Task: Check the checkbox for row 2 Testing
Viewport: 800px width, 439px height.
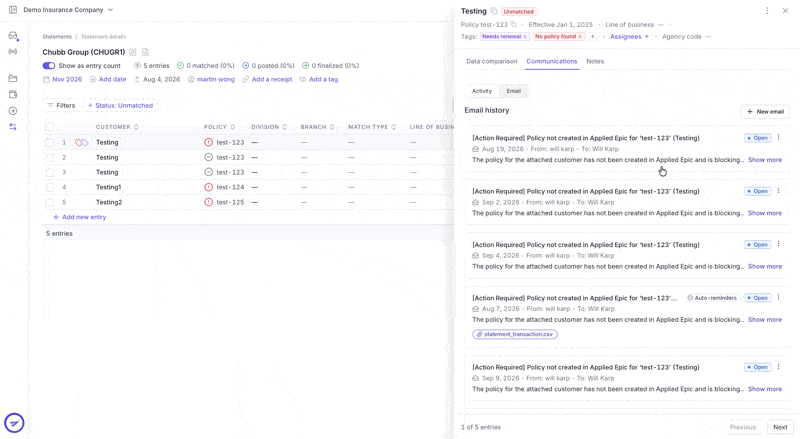Action: point(49,157)
